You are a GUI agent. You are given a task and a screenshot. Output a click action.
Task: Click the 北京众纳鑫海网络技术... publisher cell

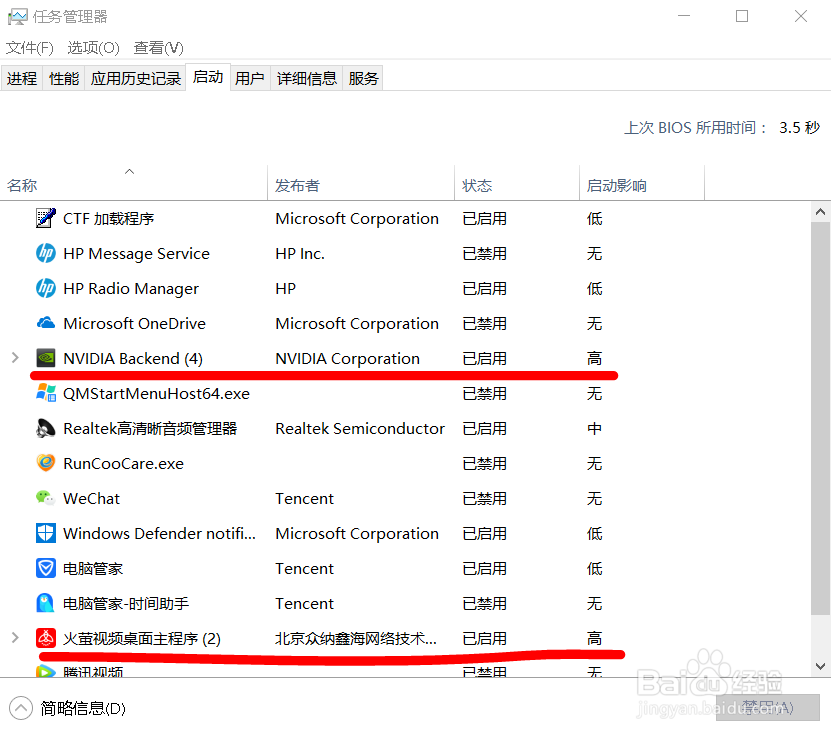pyautogui.click(x=356, y=638)
